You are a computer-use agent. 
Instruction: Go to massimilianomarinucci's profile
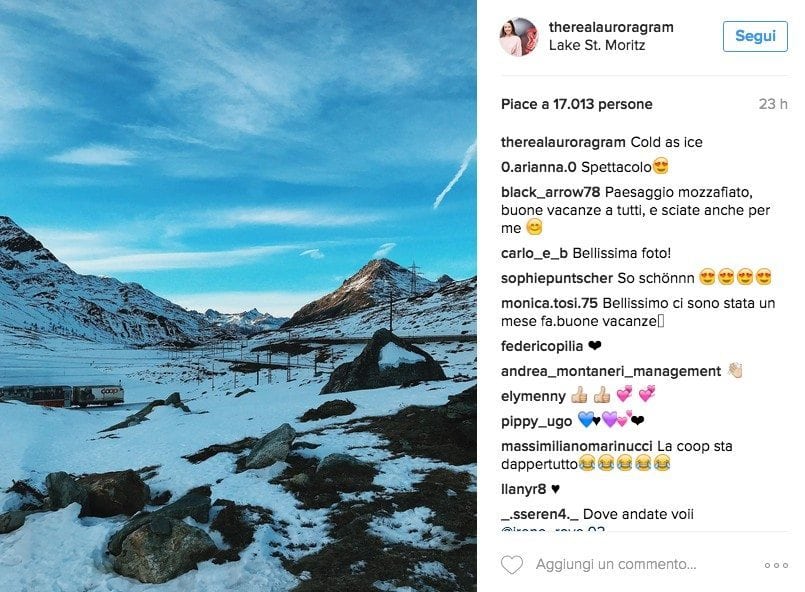click(577, 446)
